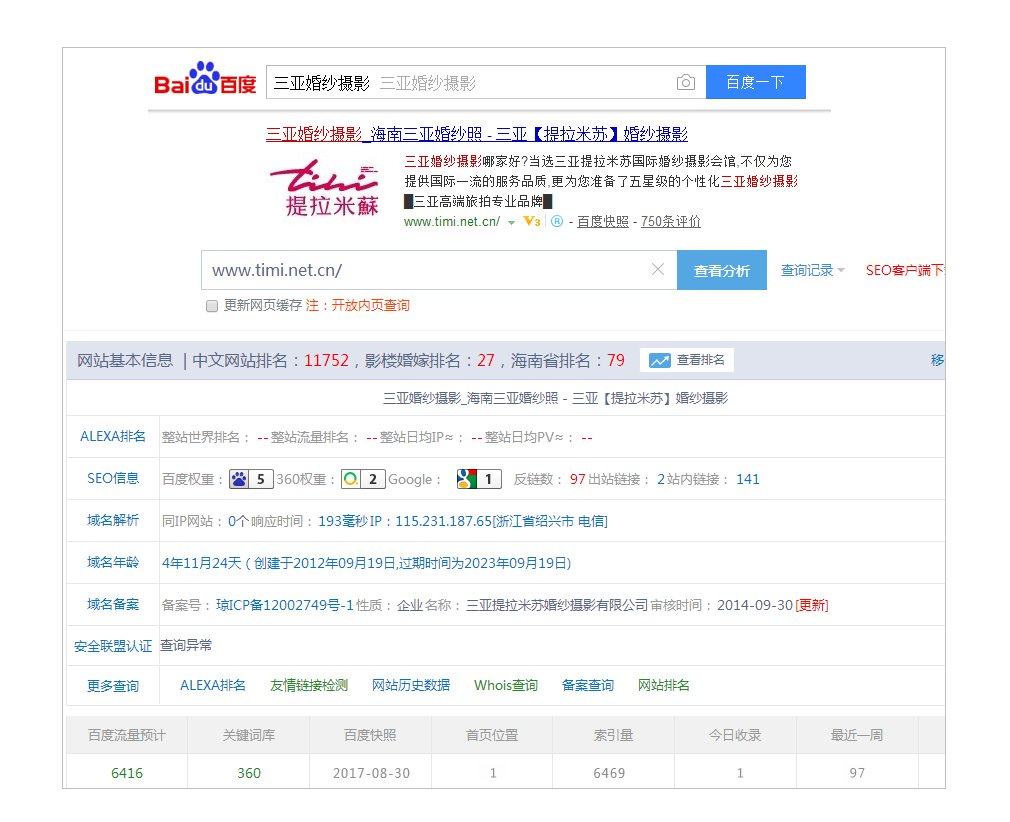Viewport: 1010px width, 822px height.
Task: Click the 首页位置 column header
Action: tap(492, 735)
